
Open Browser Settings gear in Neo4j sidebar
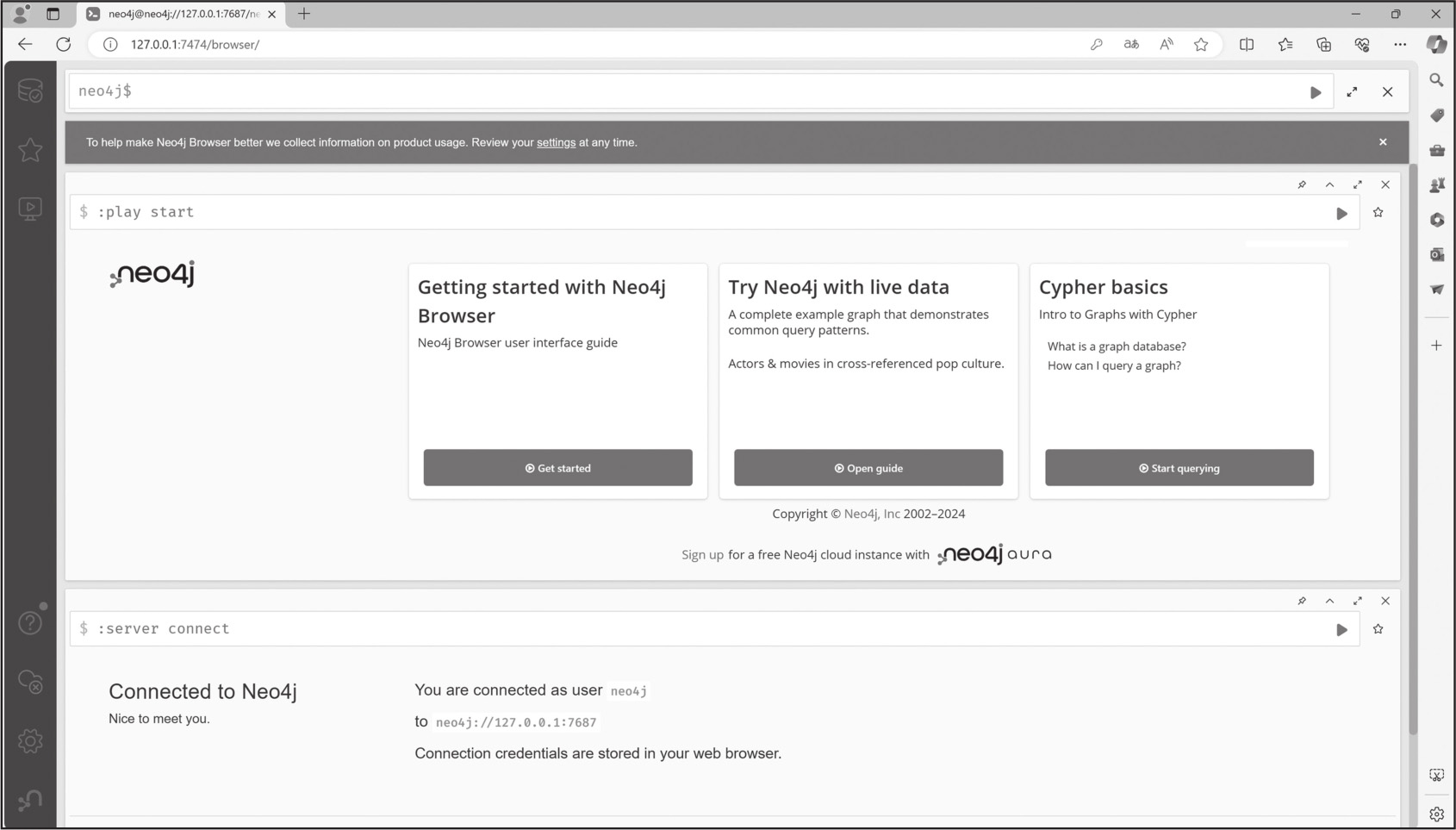point(30,741)
